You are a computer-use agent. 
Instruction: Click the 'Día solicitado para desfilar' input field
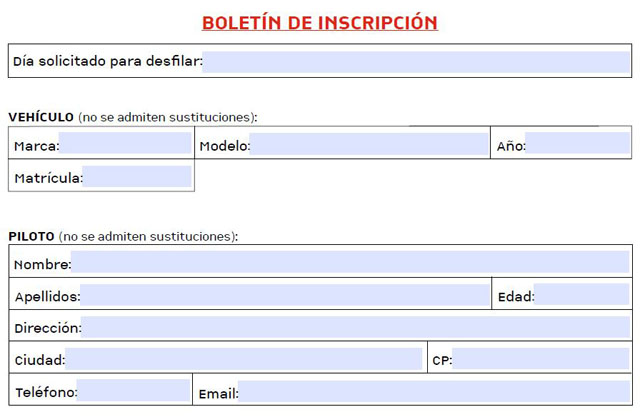pos(417,61)
